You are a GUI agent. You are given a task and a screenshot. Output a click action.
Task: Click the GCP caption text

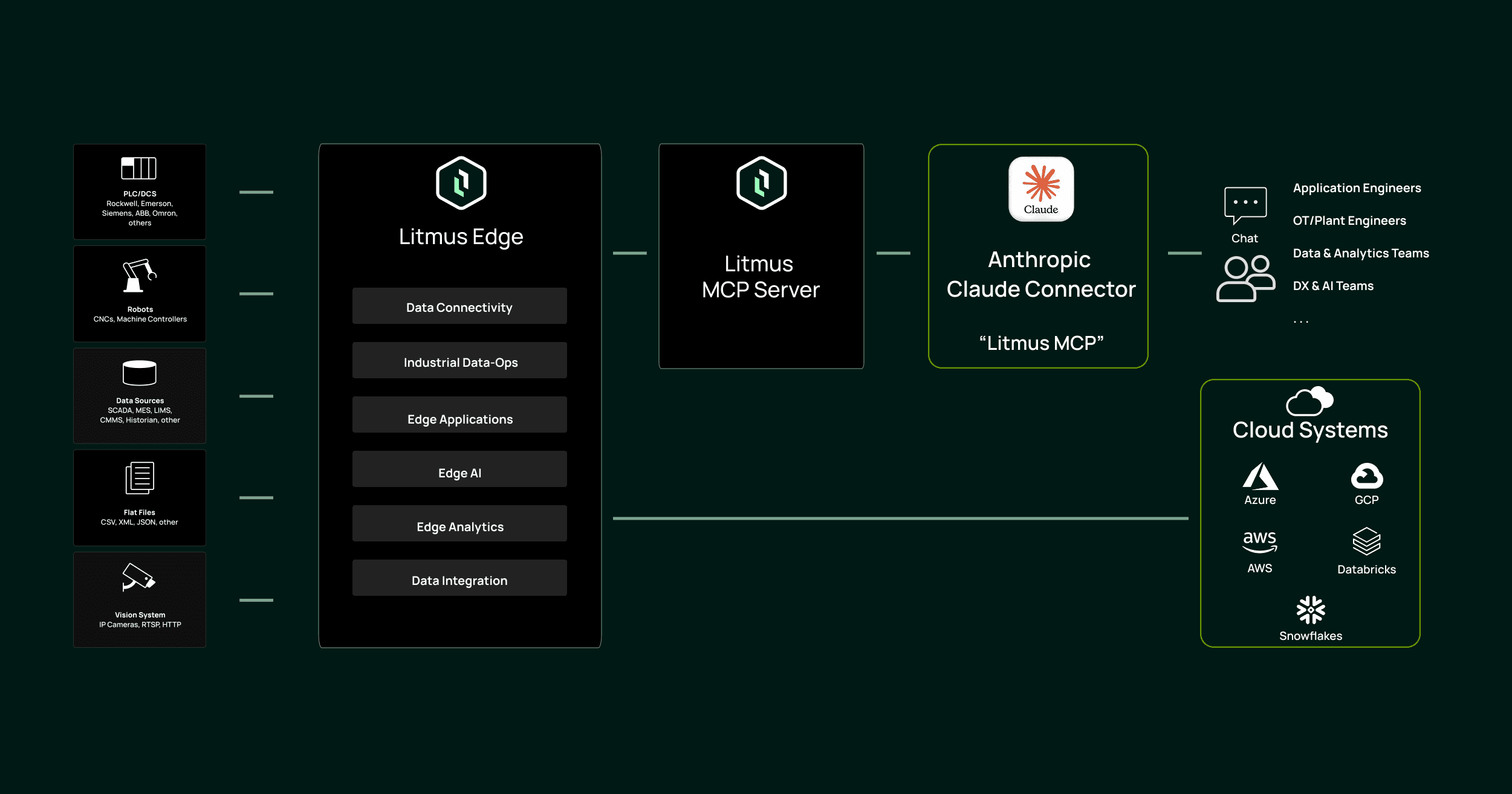pos(1366,500)
